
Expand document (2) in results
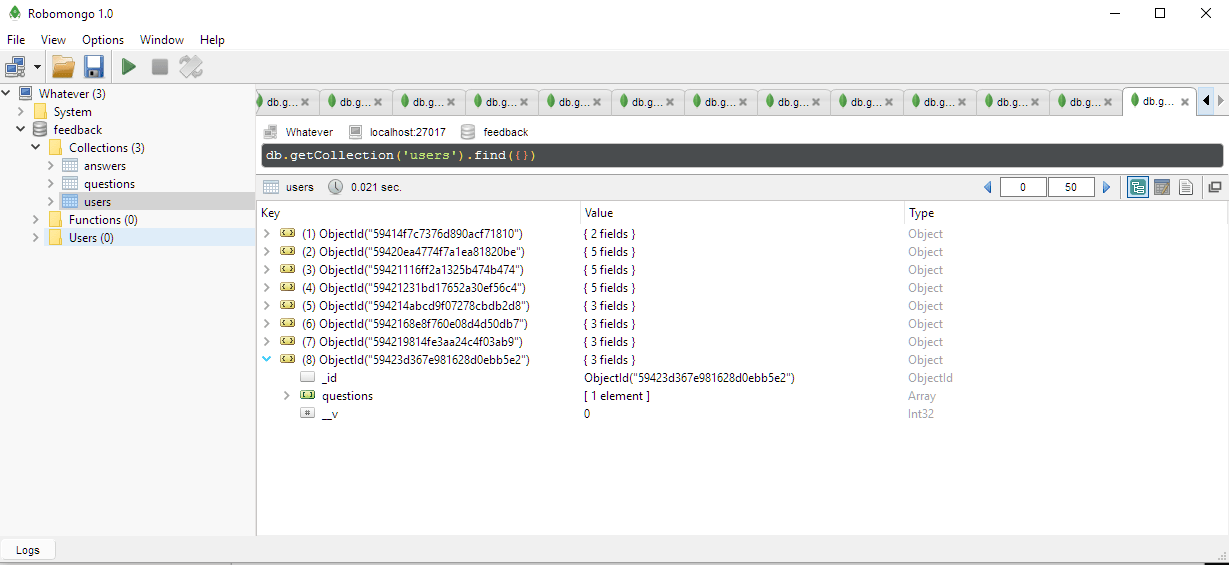click(266, 252)
